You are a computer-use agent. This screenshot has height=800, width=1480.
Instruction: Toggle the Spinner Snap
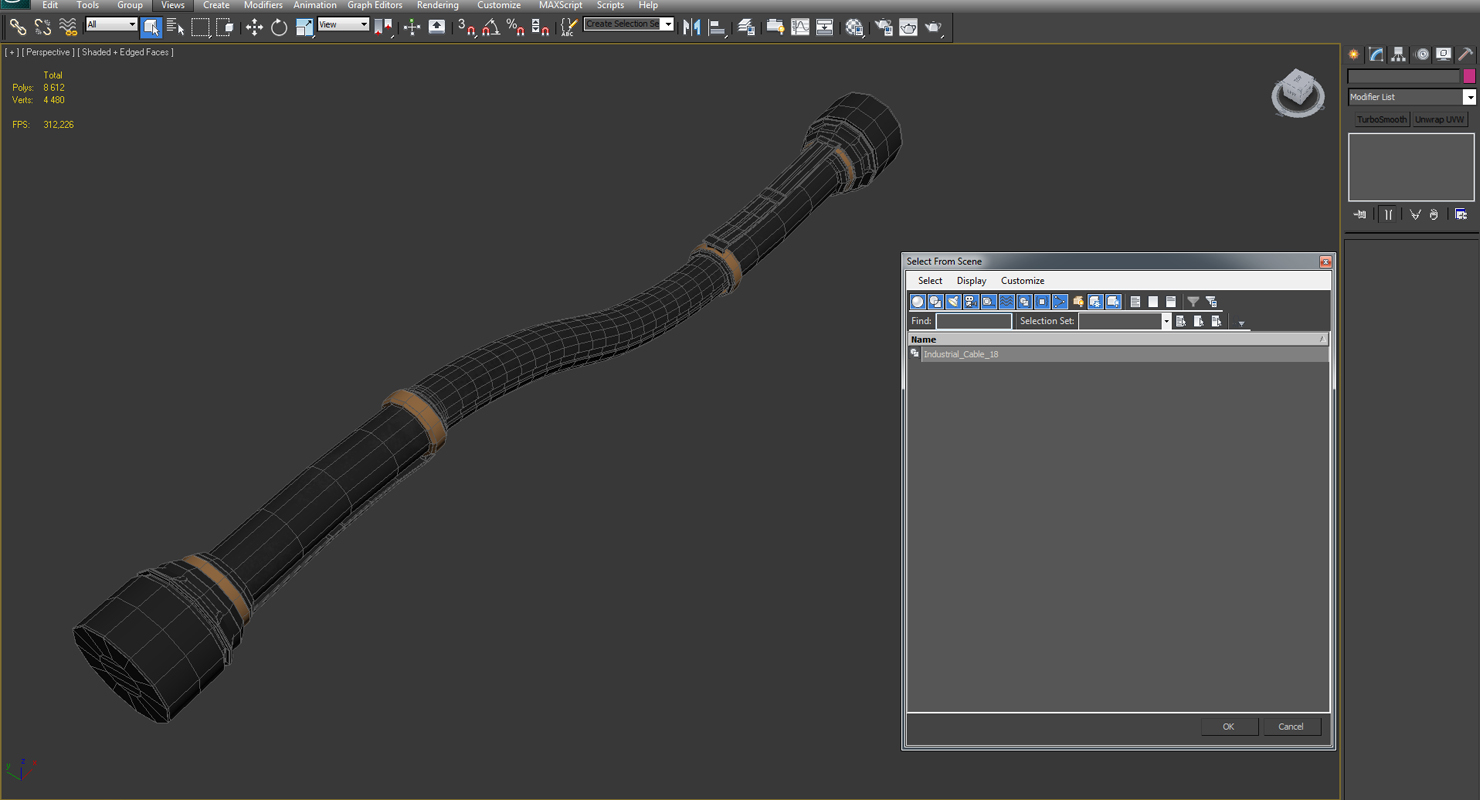[x=541, y=27]
